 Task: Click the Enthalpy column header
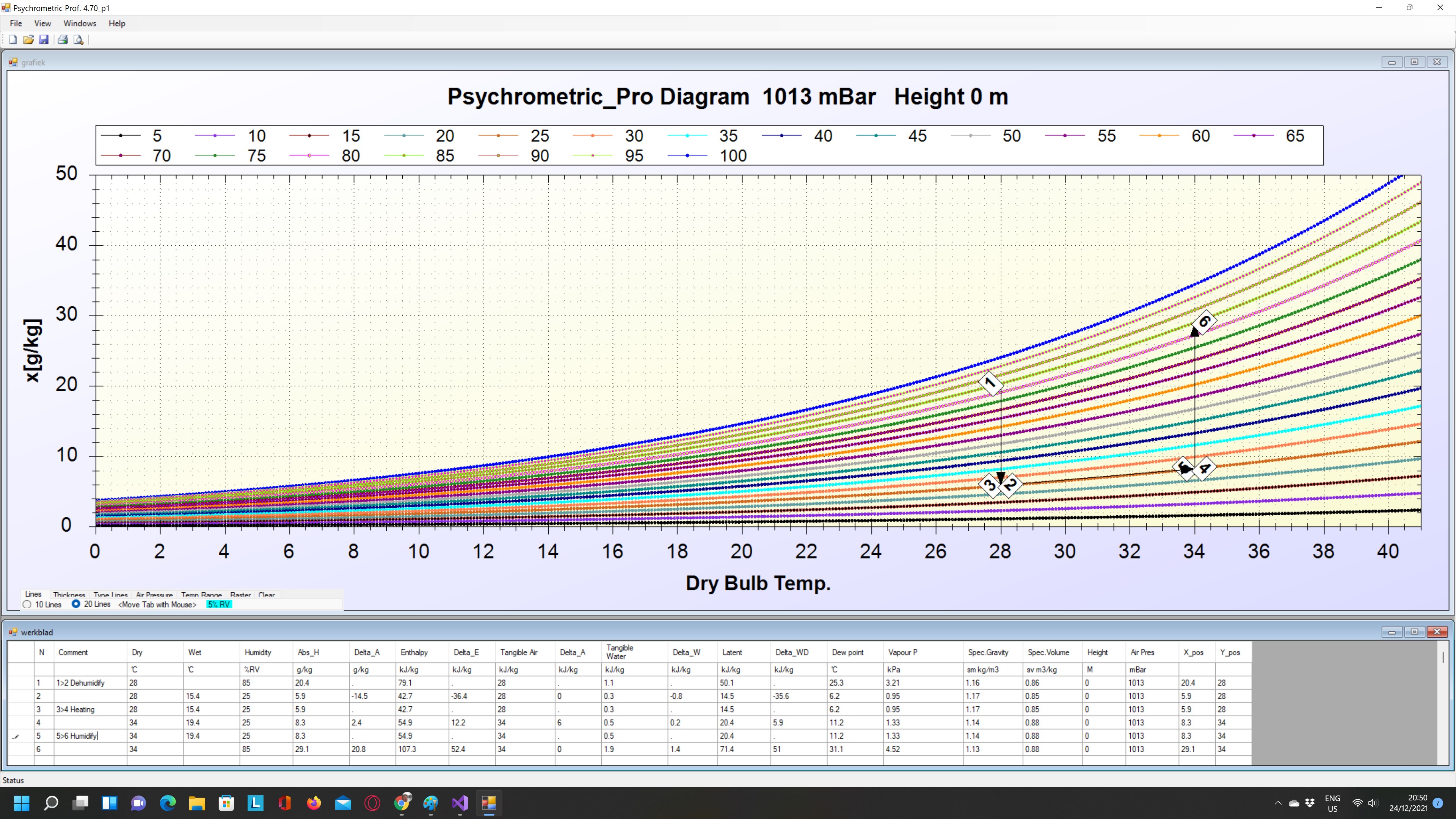click(414, 652)
